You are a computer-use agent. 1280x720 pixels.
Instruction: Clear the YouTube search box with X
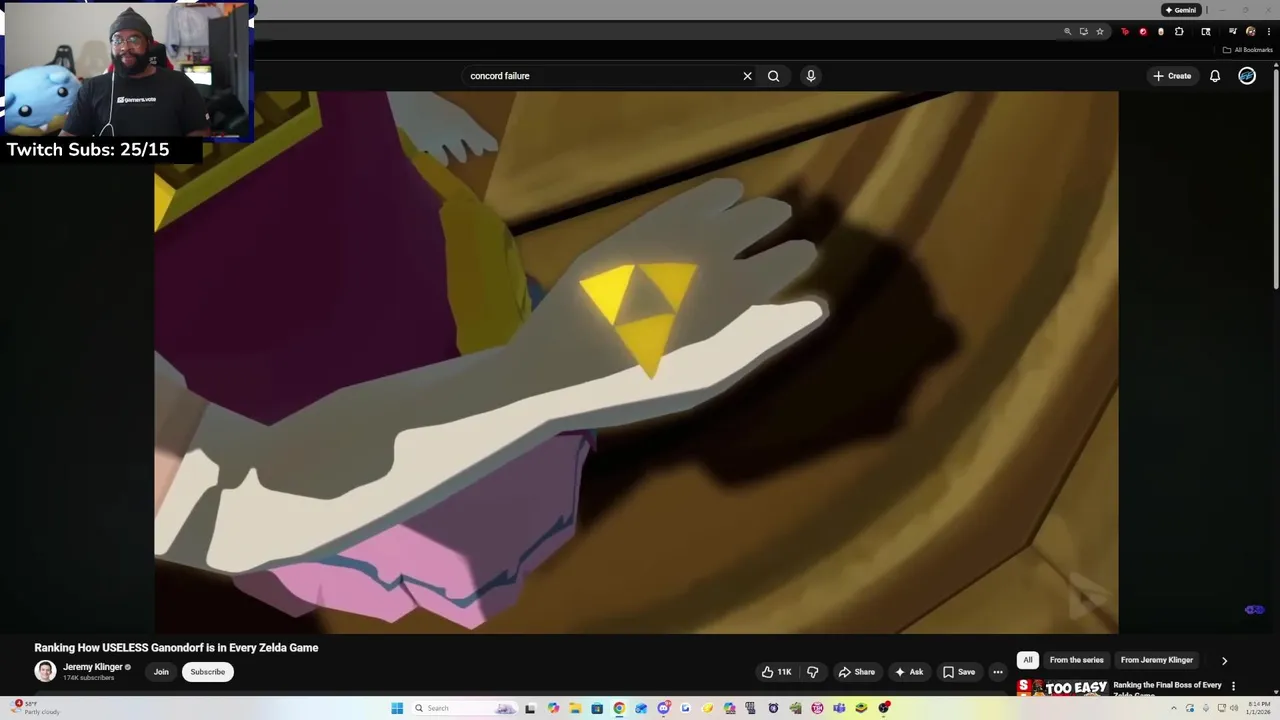pyautogui.click(x=747, y=76)
